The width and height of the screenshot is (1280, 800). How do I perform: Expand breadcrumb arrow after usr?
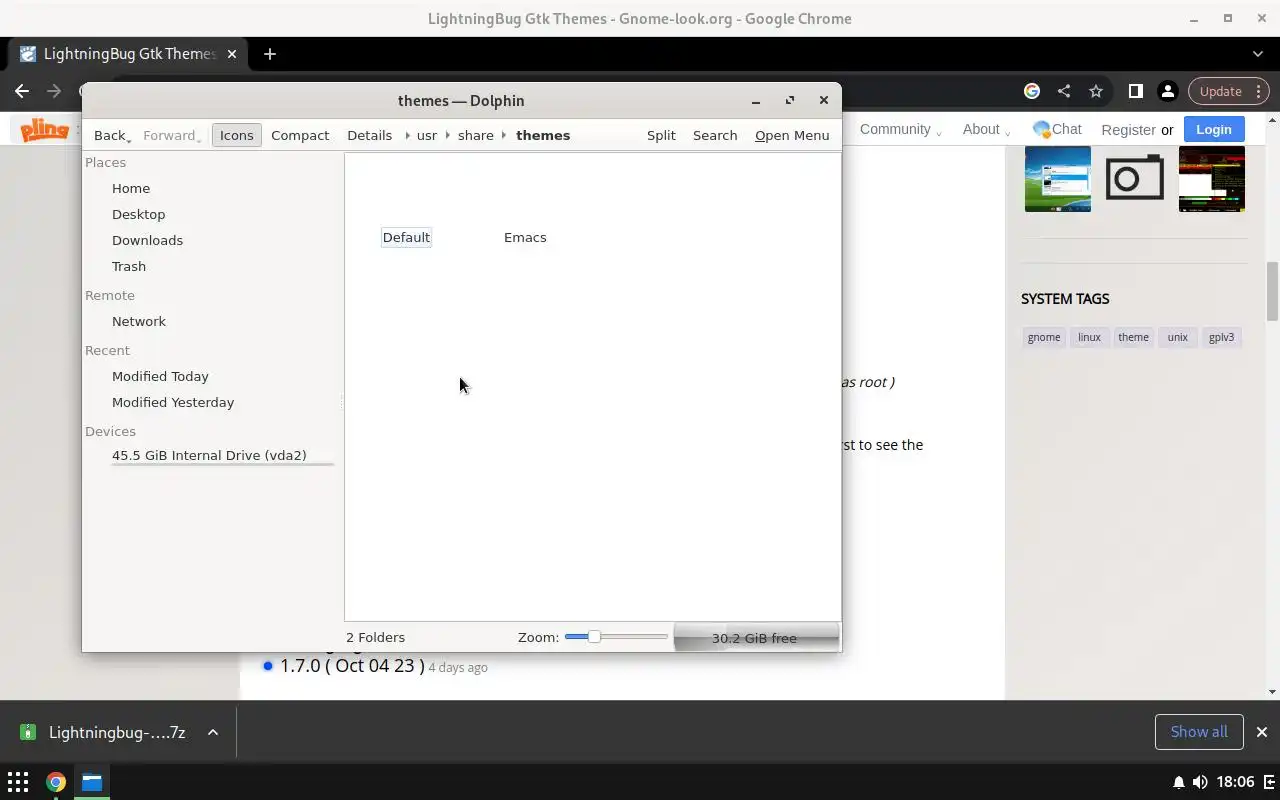[x=448, y=135]
